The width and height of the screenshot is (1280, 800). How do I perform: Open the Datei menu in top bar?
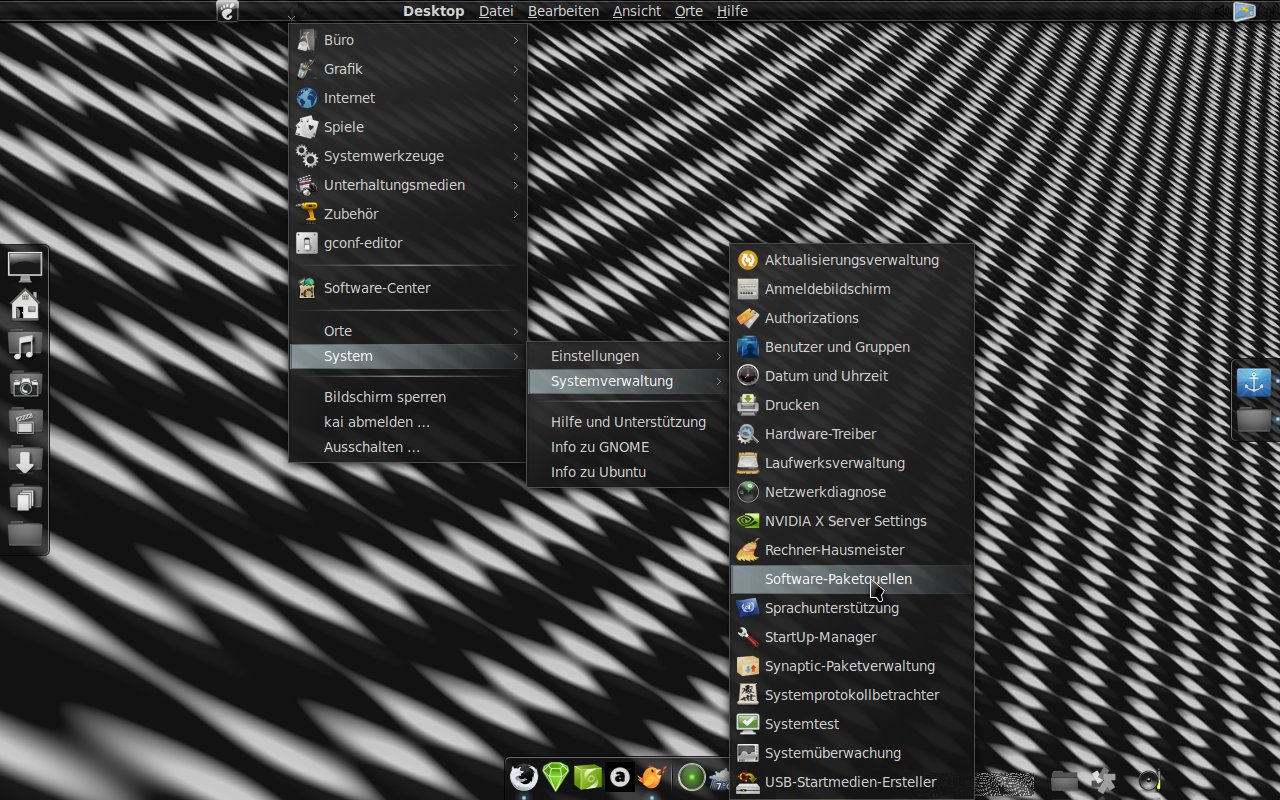coord(496,11)
